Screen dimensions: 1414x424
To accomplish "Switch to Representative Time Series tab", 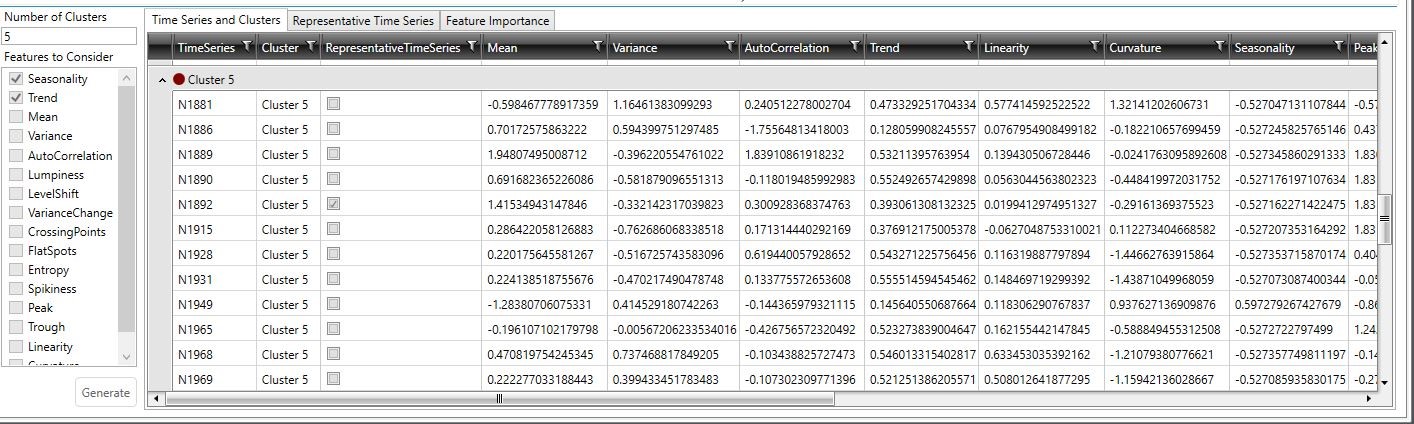I will pos(363,20).
